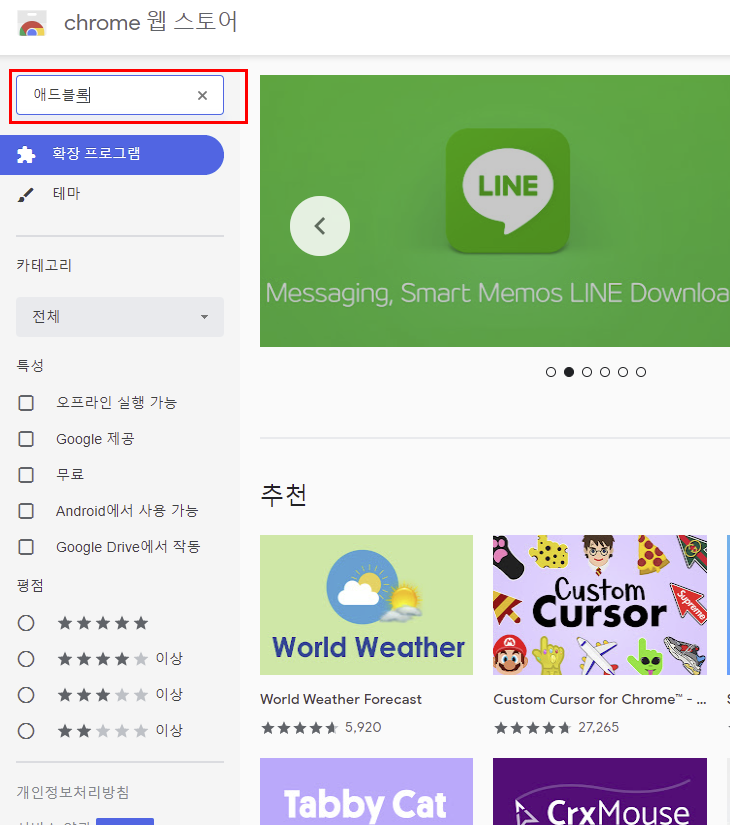This screenshot has width=730, height=825.
Task: Open the CrxMouse extension card
Action: pyautogui.click(x=599, y=791)
